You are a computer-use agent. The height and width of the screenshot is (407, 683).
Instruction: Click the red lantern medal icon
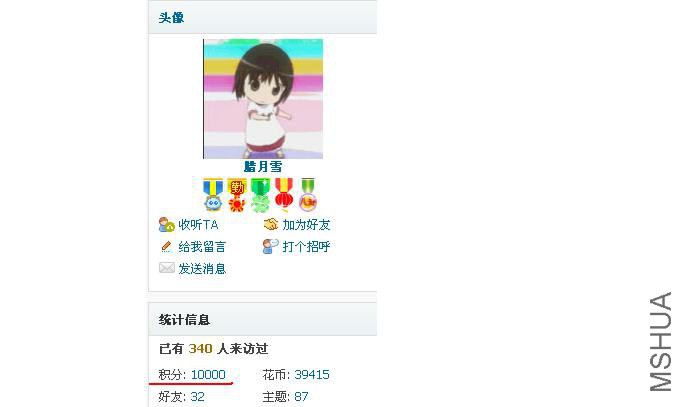pos(284,195)
